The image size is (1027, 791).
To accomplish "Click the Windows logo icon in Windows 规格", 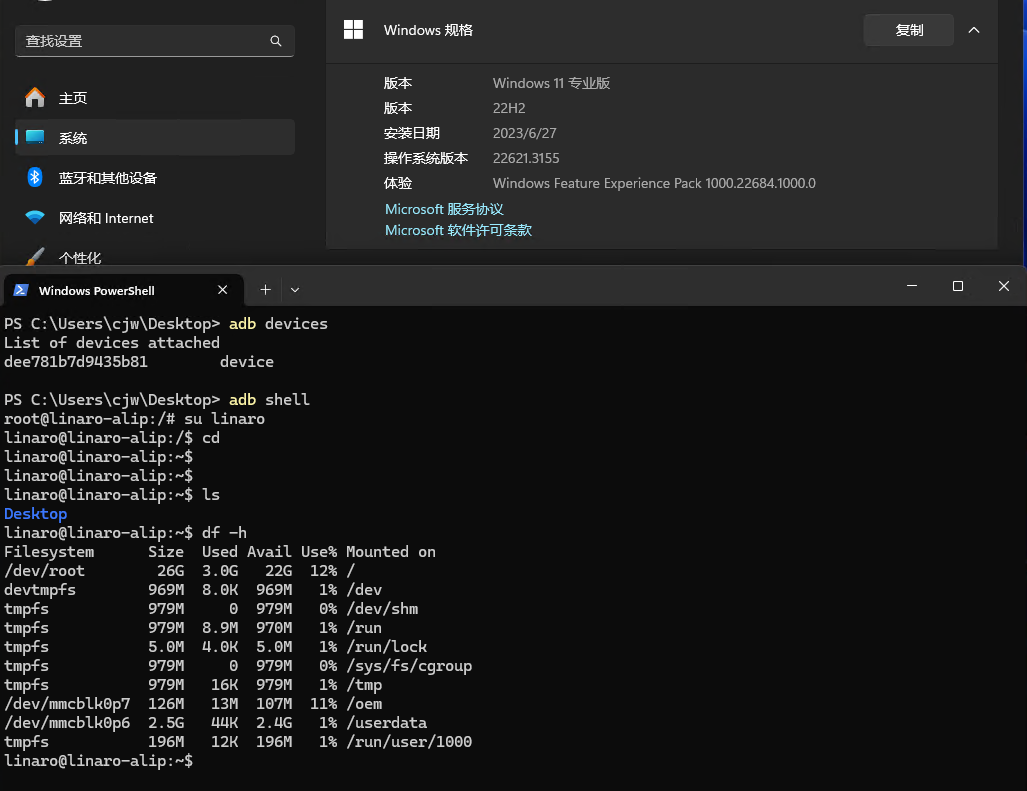I will (x=353, y=29).
